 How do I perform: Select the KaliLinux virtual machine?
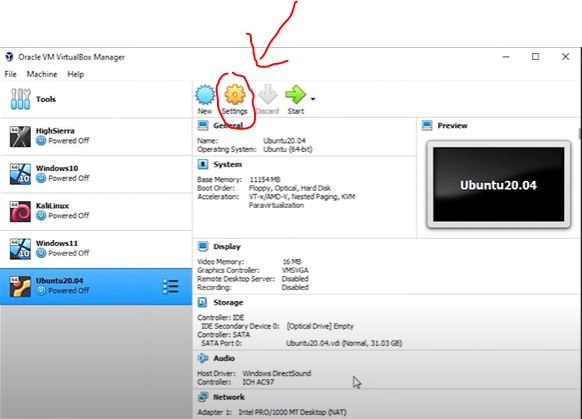96,212
